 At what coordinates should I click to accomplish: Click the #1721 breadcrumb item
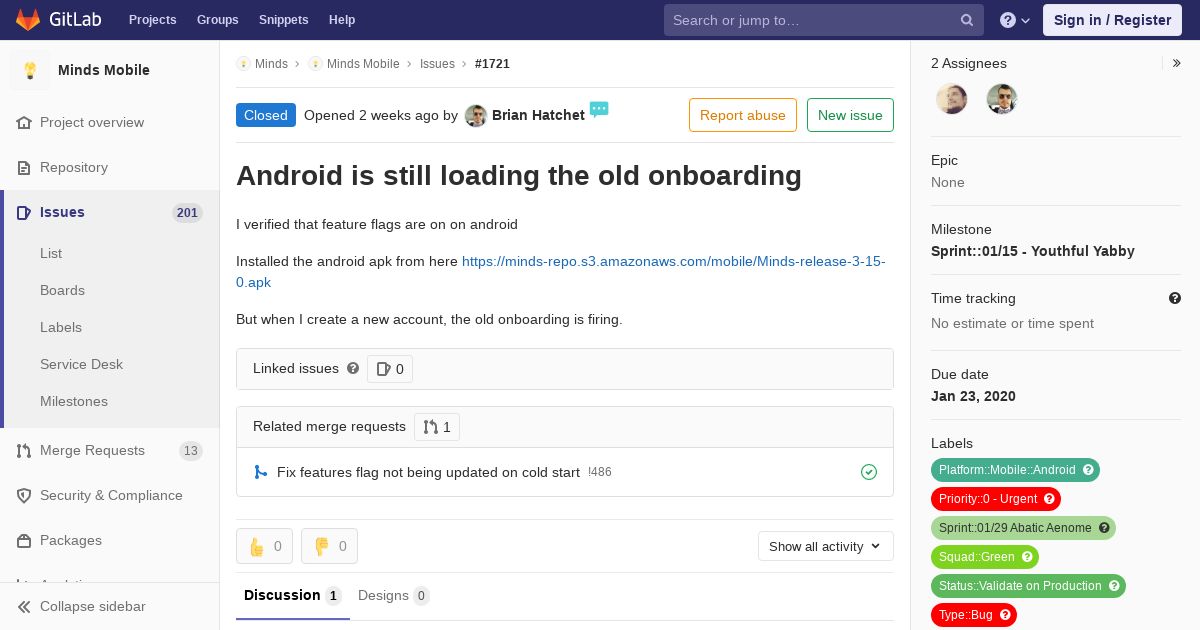click(492, 64)
